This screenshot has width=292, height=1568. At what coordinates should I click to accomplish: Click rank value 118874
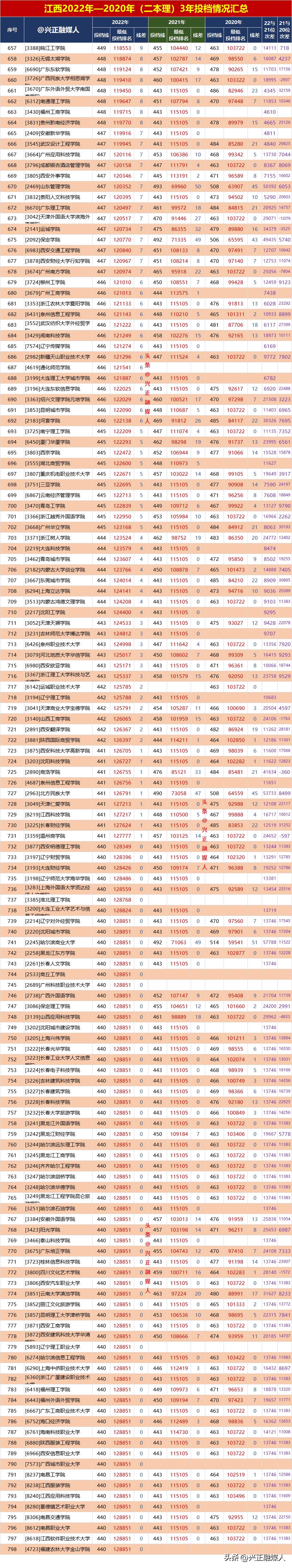[x=122, y=59]
